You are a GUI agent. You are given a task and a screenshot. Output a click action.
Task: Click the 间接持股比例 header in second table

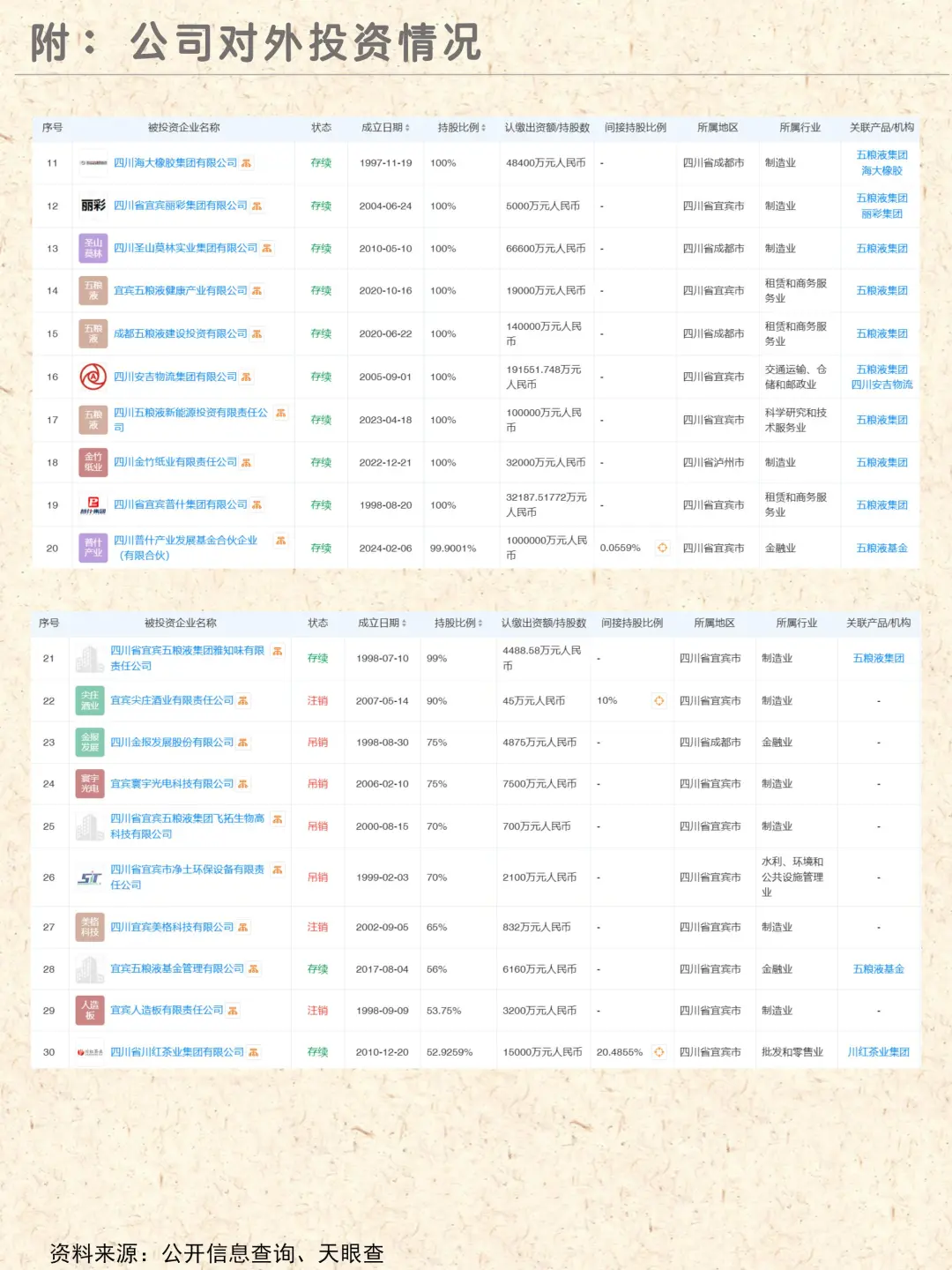[632, 623]
